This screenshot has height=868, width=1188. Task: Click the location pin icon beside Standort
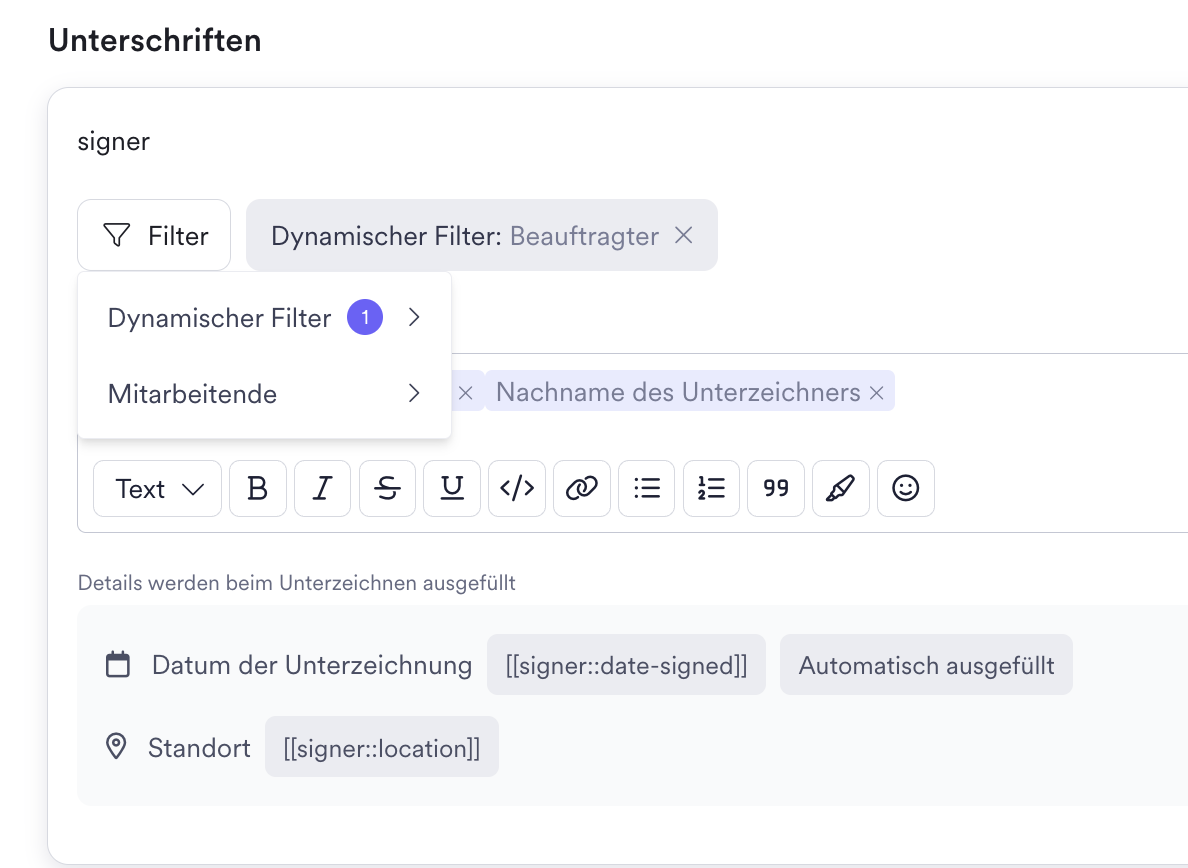(x=116, y=747)
